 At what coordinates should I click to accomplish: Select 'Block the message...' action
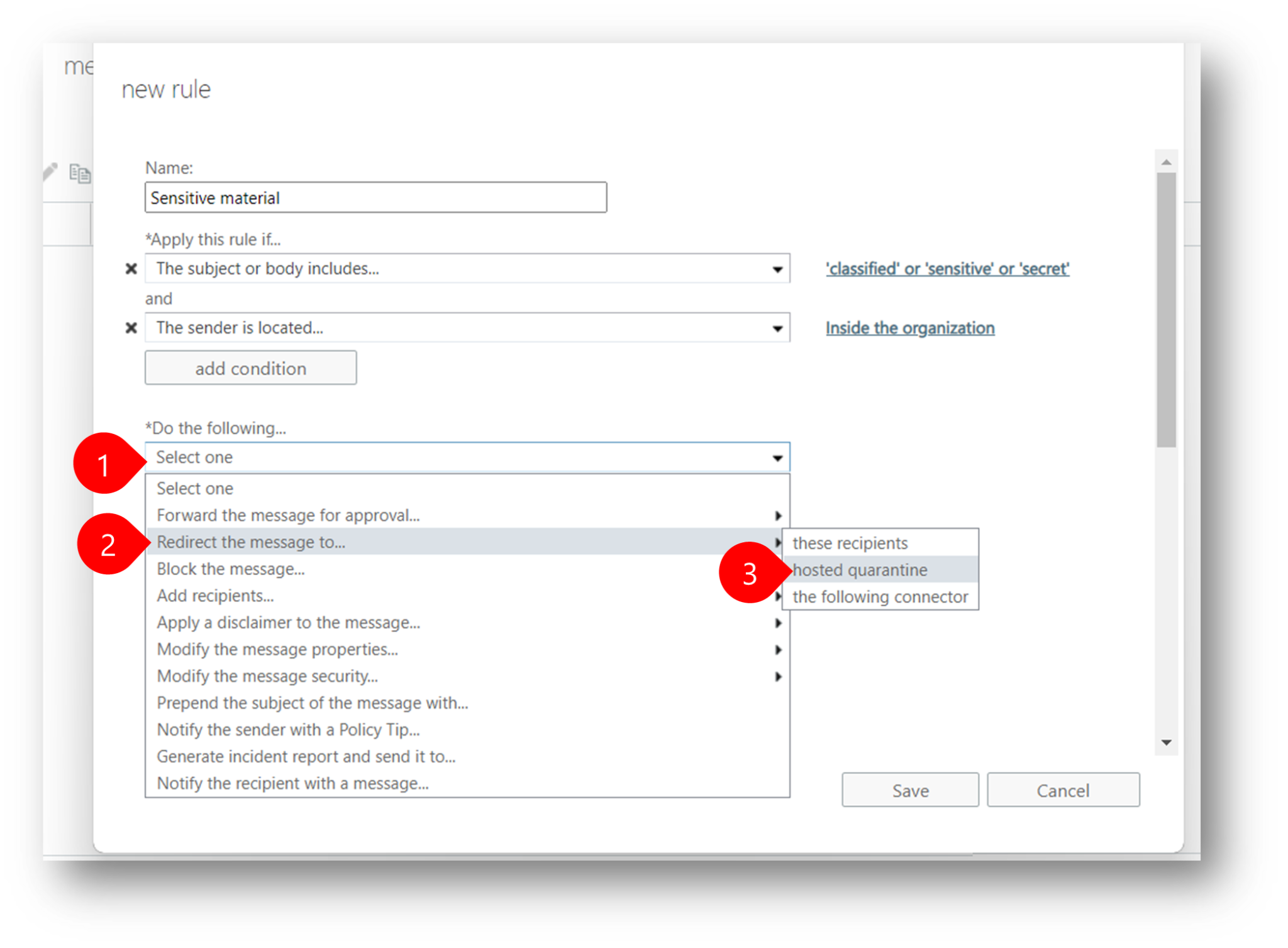pyautogui.click(x=230, y=569)
